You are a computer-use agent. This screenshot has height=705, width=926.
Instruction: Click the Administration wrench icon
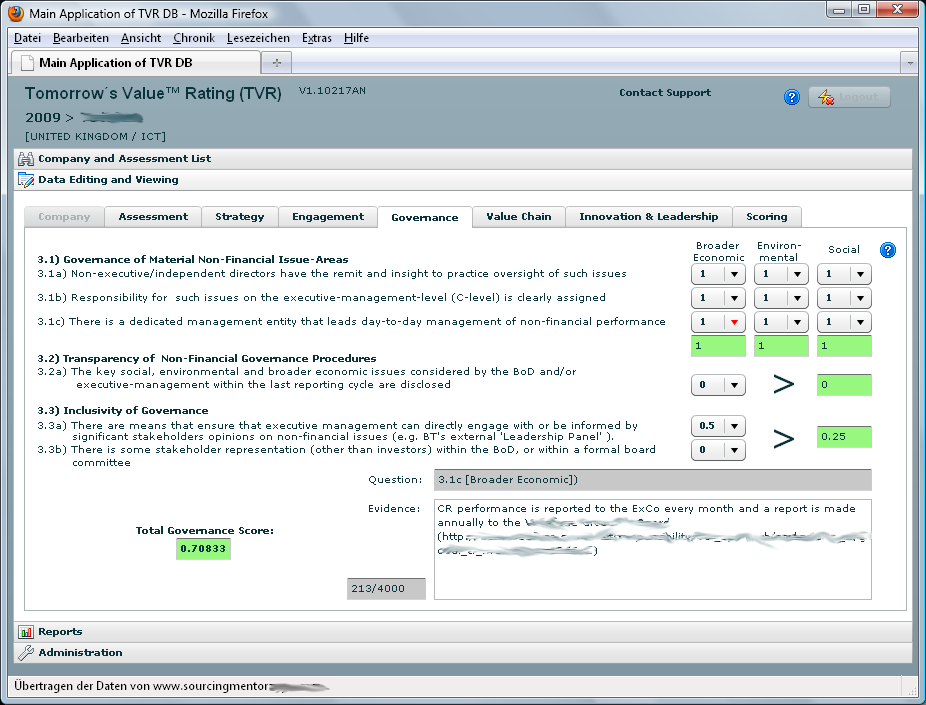click(26, 653)
